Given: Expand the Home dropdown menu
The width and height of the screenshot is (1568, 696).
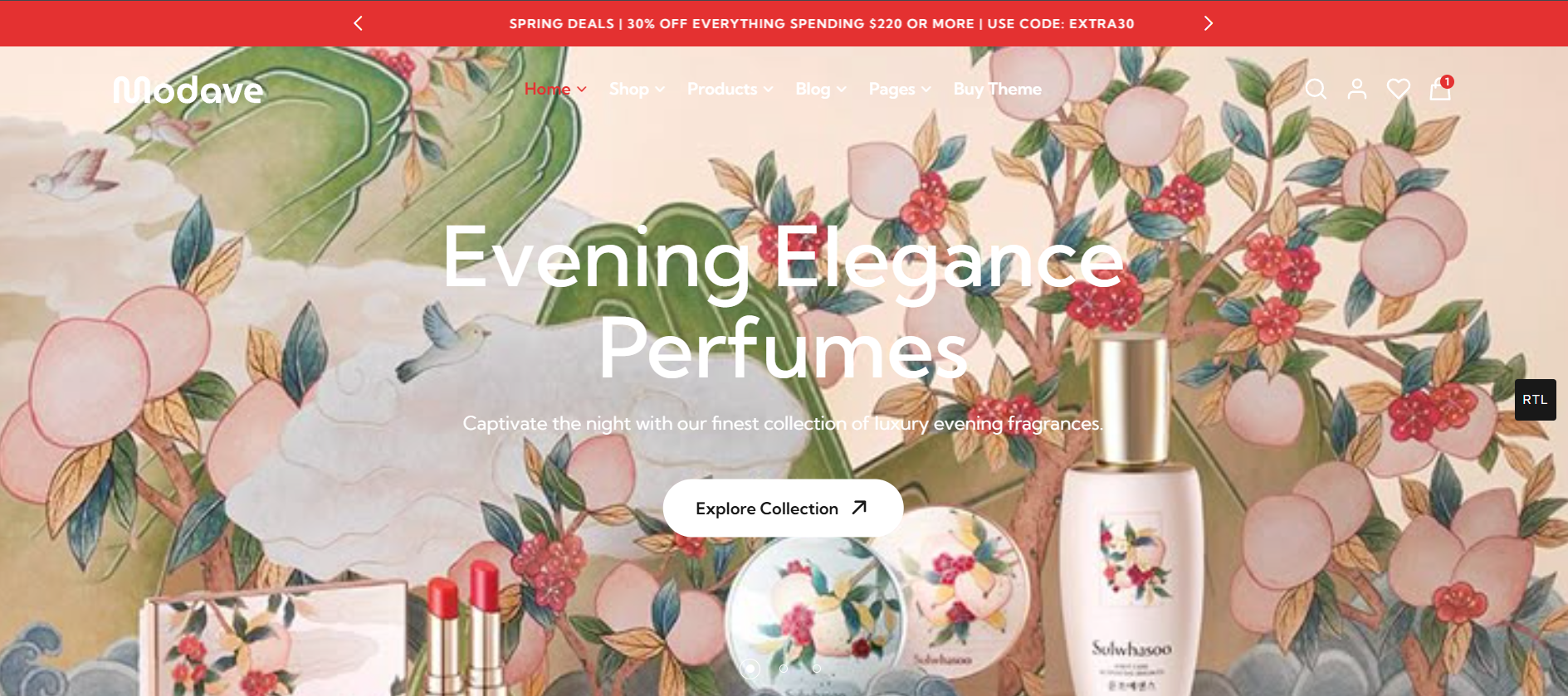Looking at the screenshot, I should pyautogui.click(x=555, y=89).
